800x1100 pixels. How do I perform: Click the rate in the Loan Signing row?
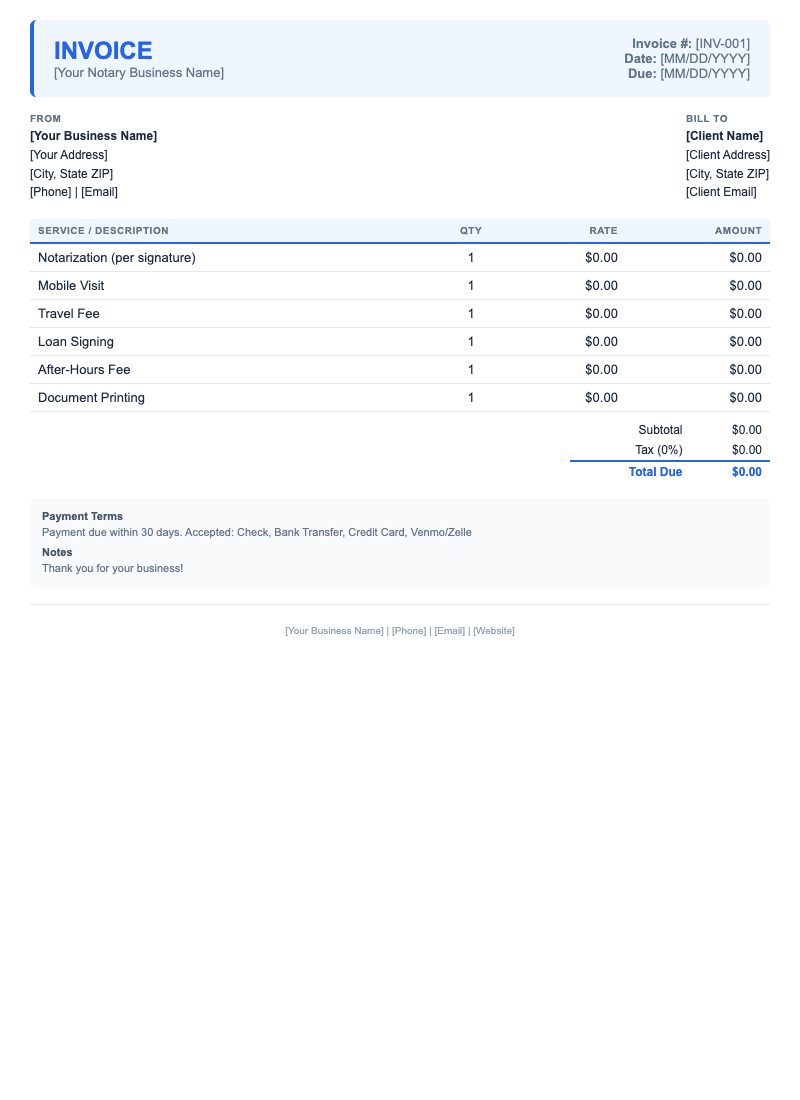(601, 342)
